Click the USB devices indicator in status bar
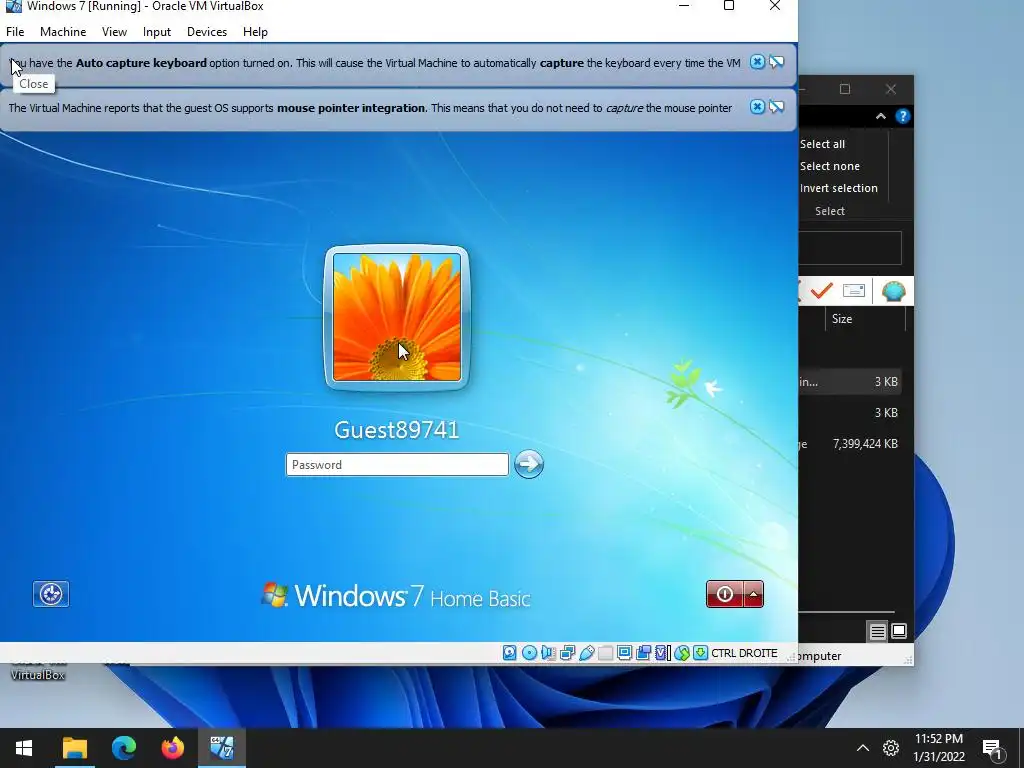This screenshot has width=1024, height=768. pyautogui.click(x=586, y=653)
